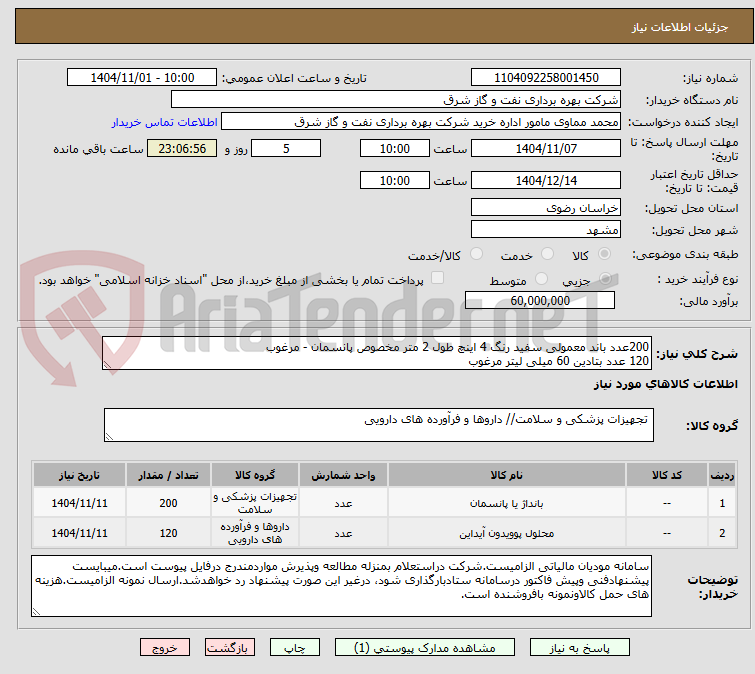Click the remaining days field showing 5
The height and width of the screenshot is (674, 755).
pos(286,148)
